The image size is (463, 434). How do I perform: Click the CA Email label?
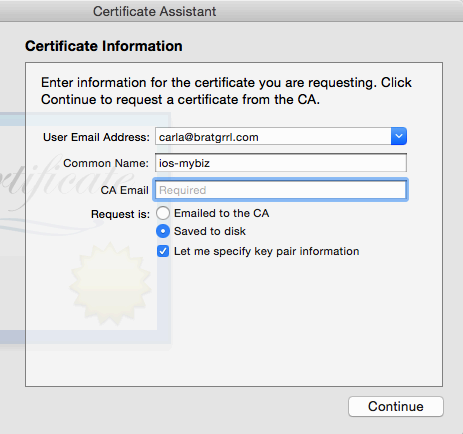(x=125, y=190)
